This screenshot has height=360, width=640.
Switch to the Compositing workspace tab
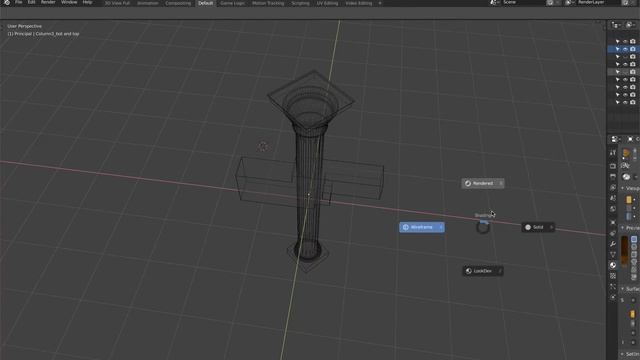[178, 3]
